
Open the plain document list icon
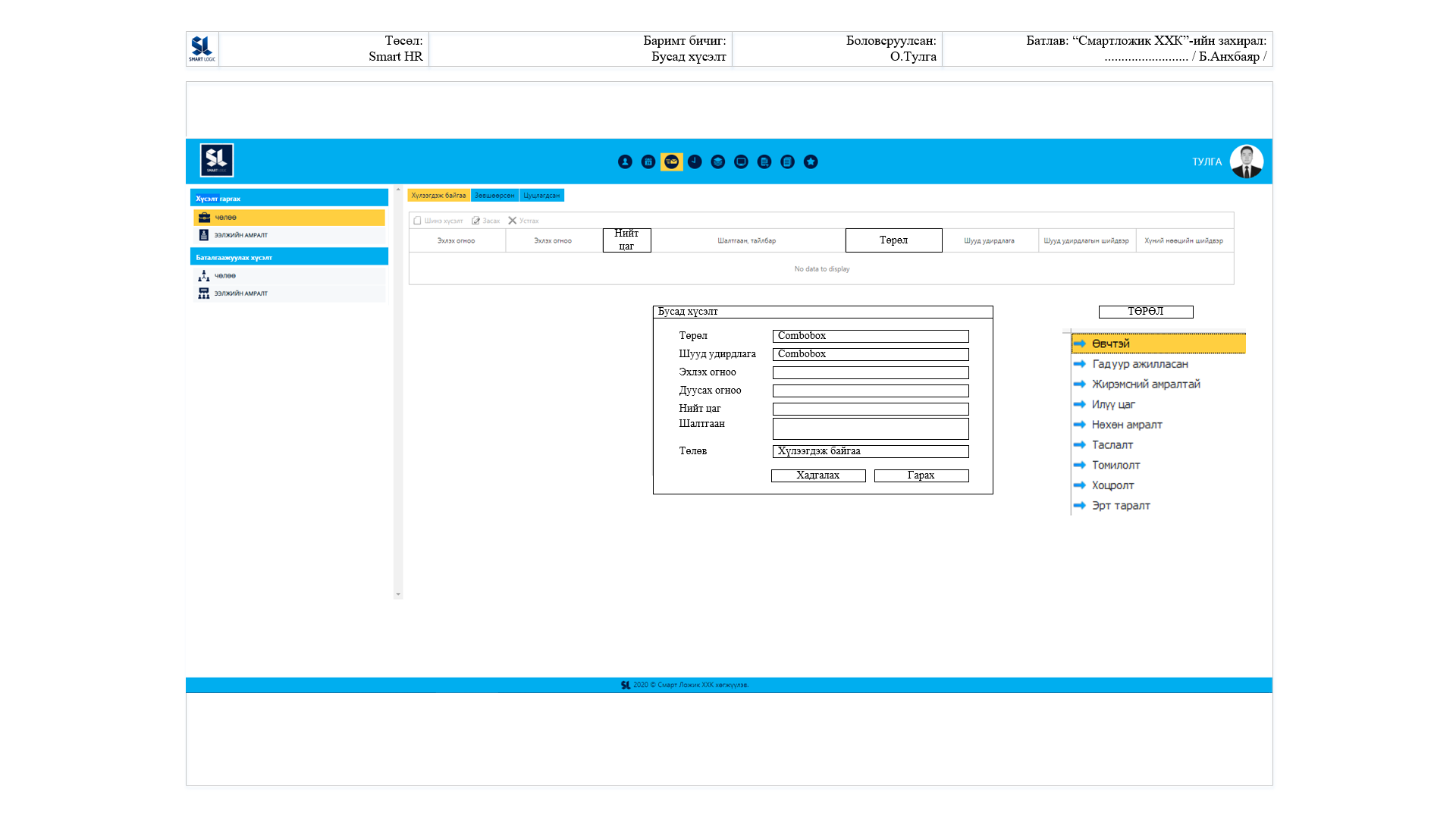point(787,162)
